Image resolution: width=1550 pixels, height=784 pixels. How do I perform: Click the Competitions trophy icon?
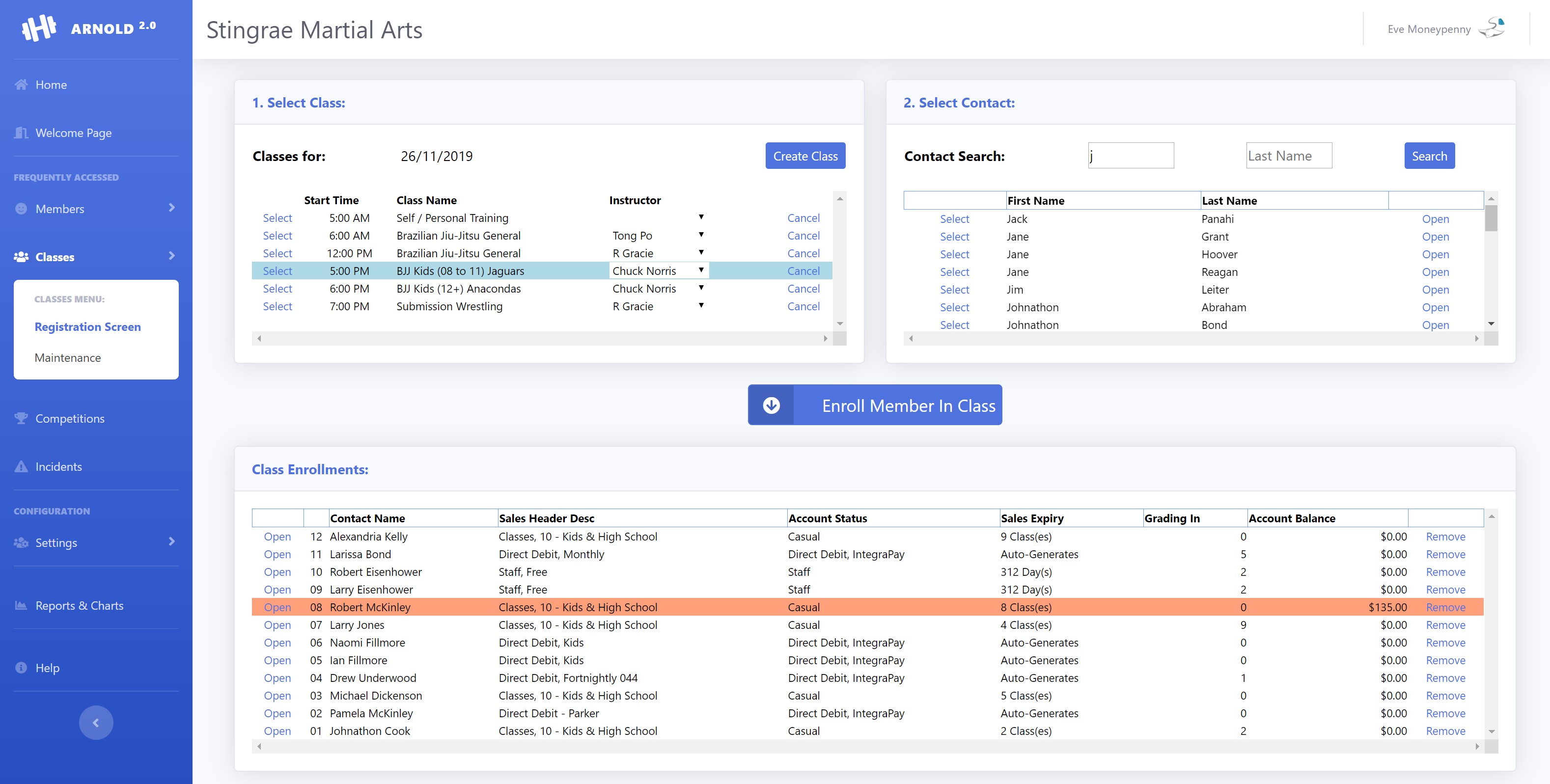pos(21,418)
